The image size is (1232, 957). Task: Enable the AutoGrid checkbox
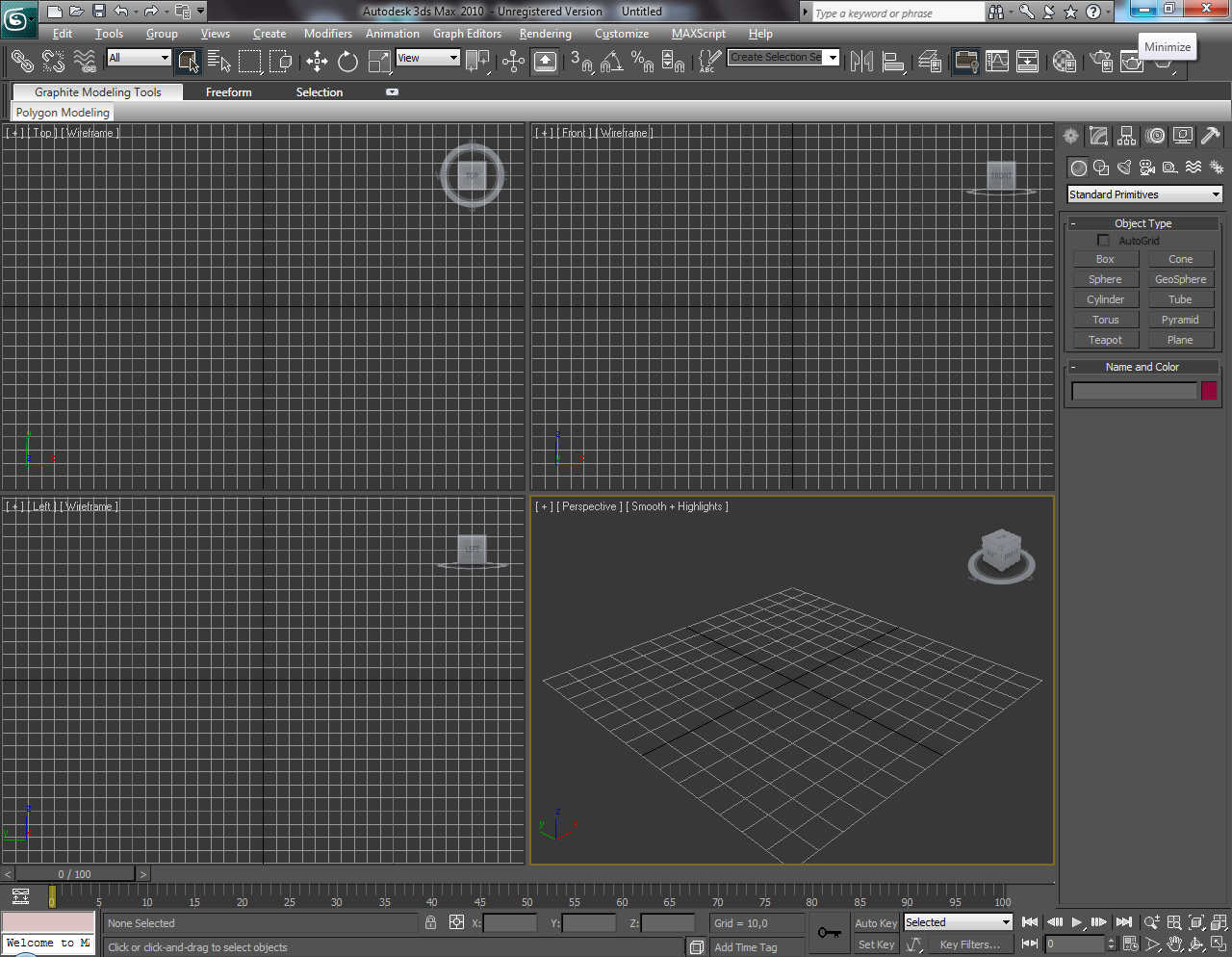pyautogui.click(x=1103, y=241)
